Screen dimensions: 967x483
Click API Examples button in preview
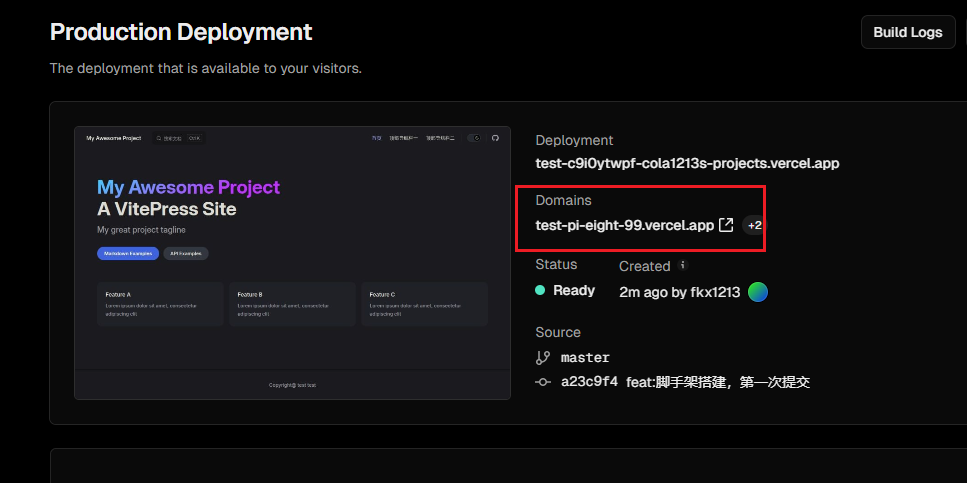186,254
